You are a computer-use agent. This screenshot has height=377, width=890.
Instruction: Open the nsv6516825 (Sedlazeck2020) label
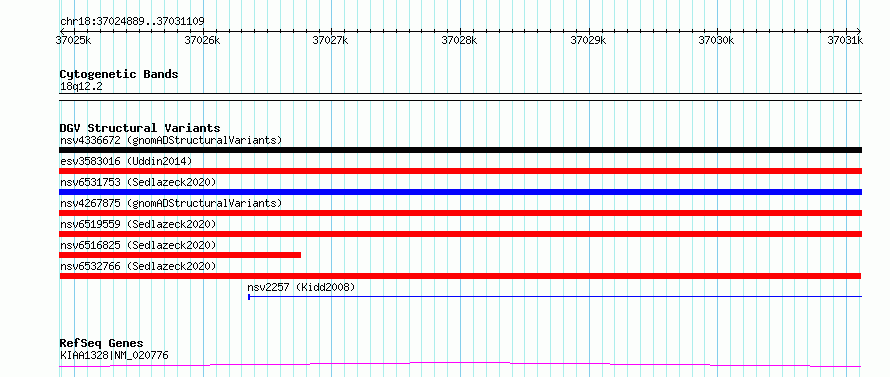tap(138, 245)
